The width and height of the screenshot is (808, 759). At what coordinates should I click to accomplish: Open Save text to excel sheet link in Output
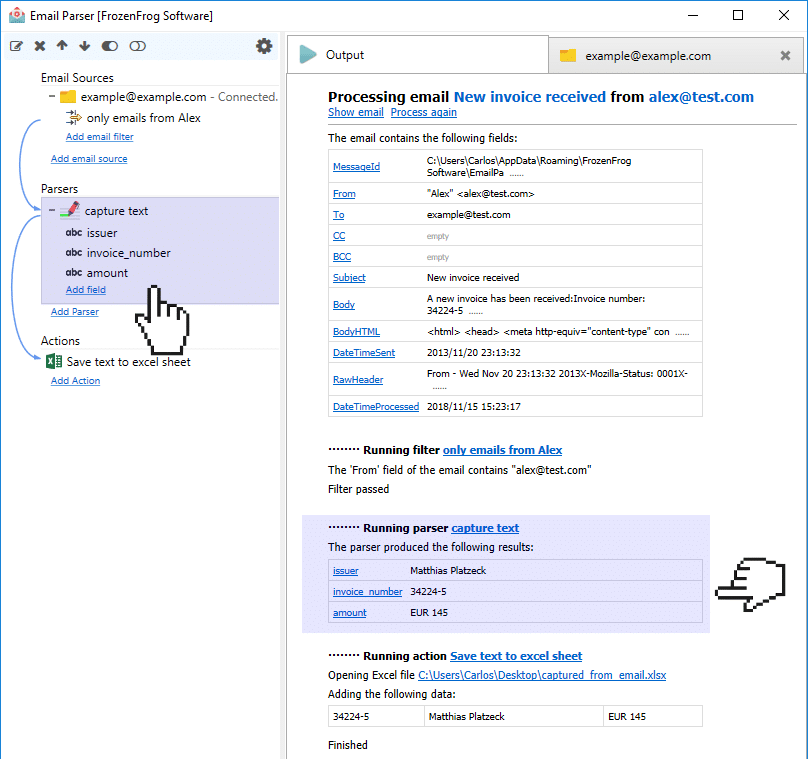pos(516,656)
